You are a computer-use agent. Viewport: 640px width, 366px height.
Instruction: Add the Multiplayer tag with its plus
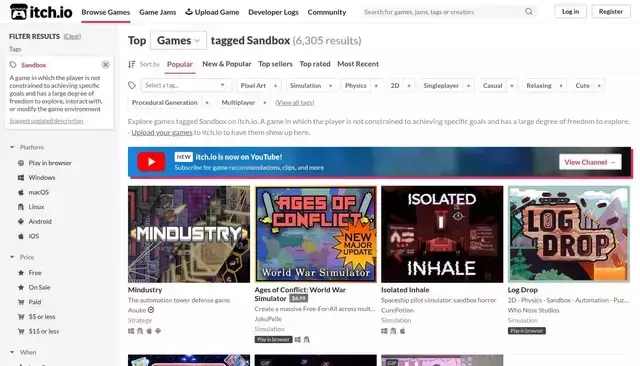265,102
